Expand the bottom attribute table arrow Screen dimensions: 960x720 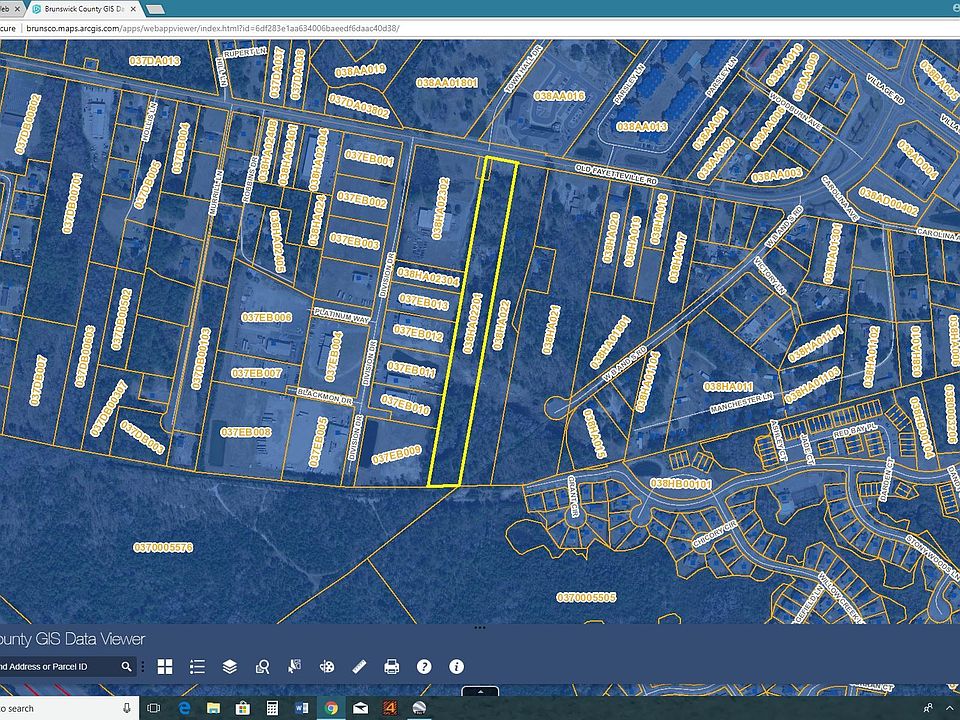click(x=480, y=692)
